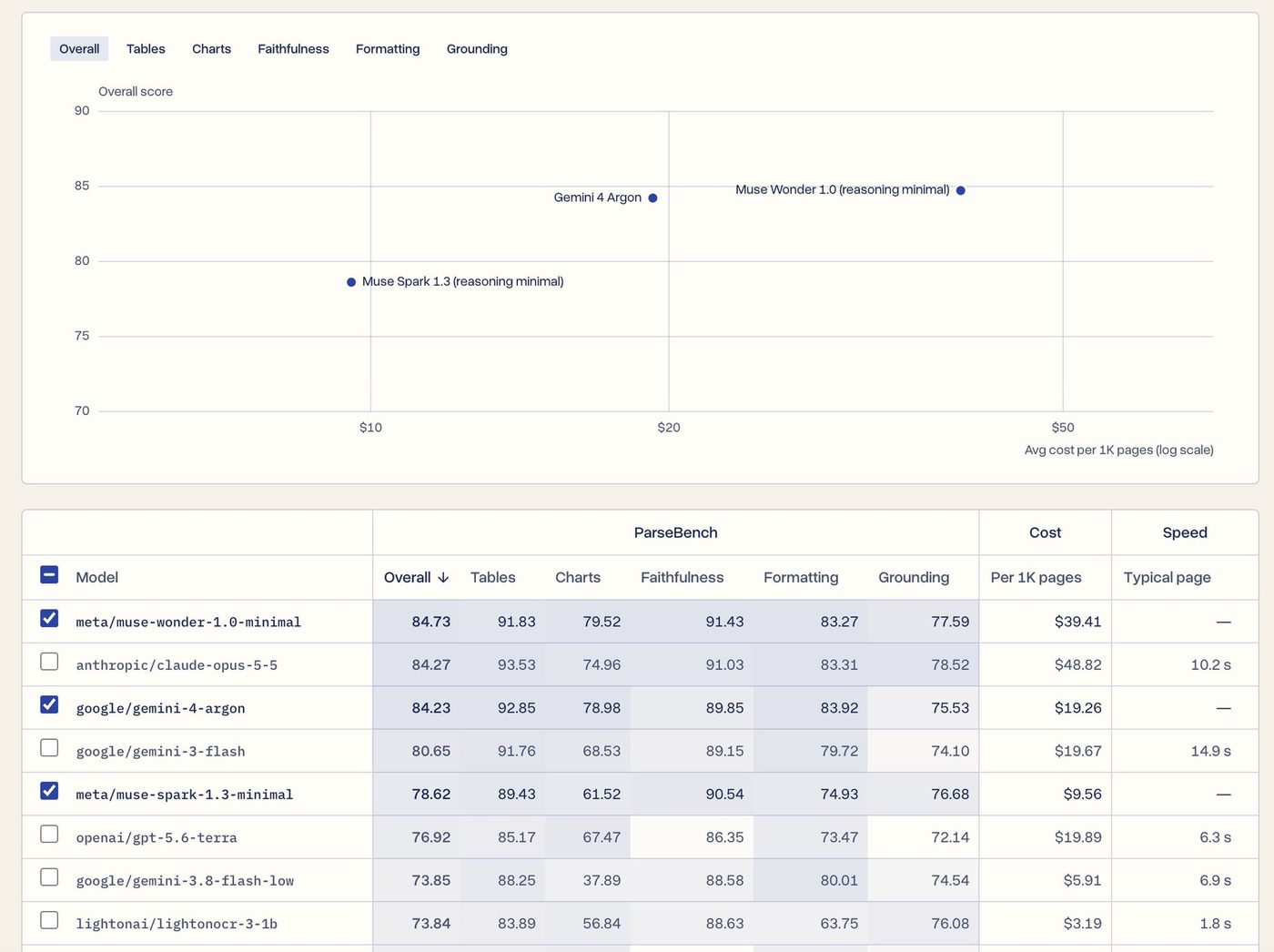Check the openai/gpt-5.6-terra checkbox
Image resolution: width=1274 pixels, height=952 pixels.
coord(49,834)
